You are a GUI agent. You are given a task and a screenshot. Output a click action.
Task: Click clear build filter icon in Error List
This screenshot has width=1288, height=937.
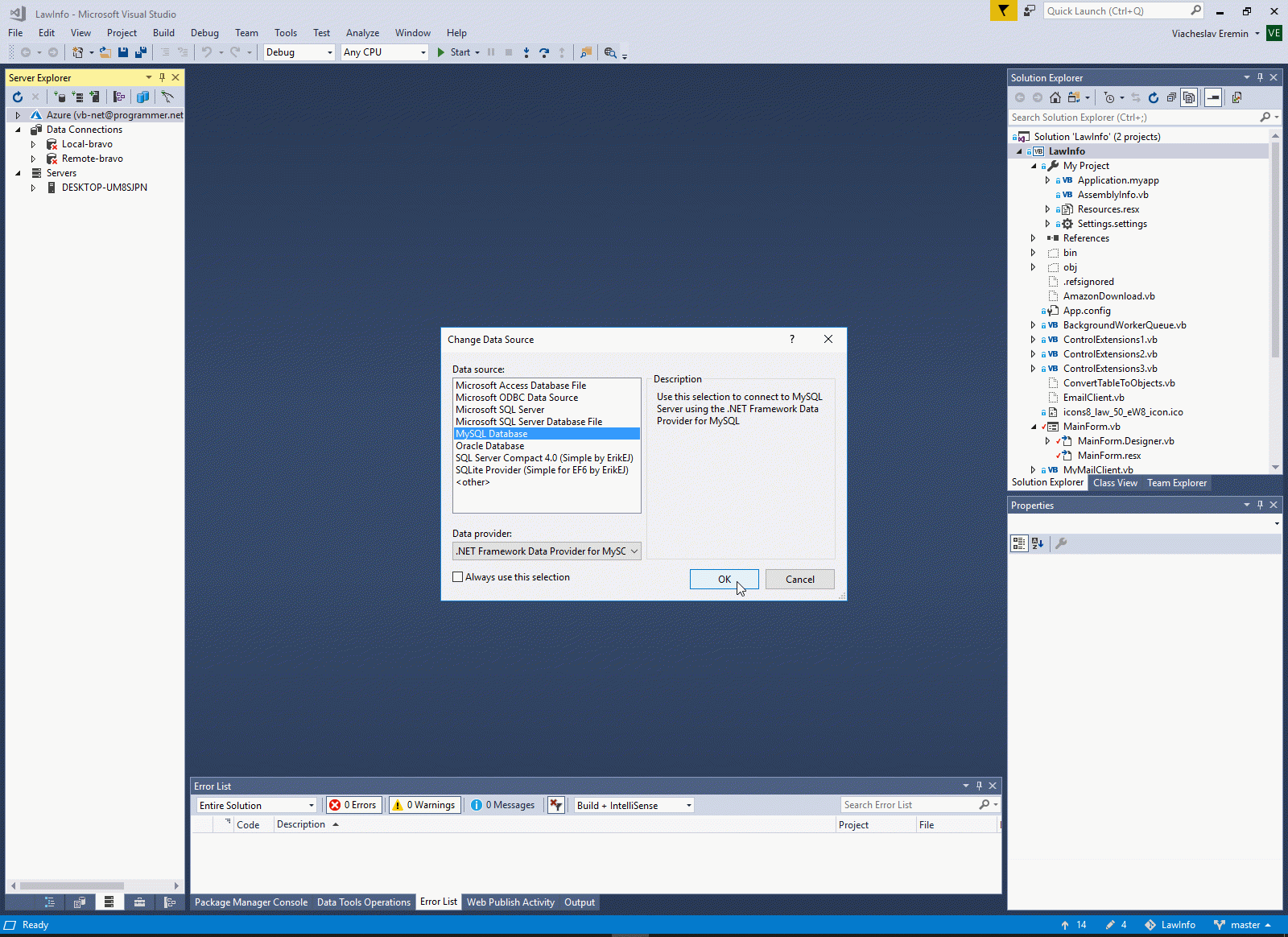coord(556,805)
